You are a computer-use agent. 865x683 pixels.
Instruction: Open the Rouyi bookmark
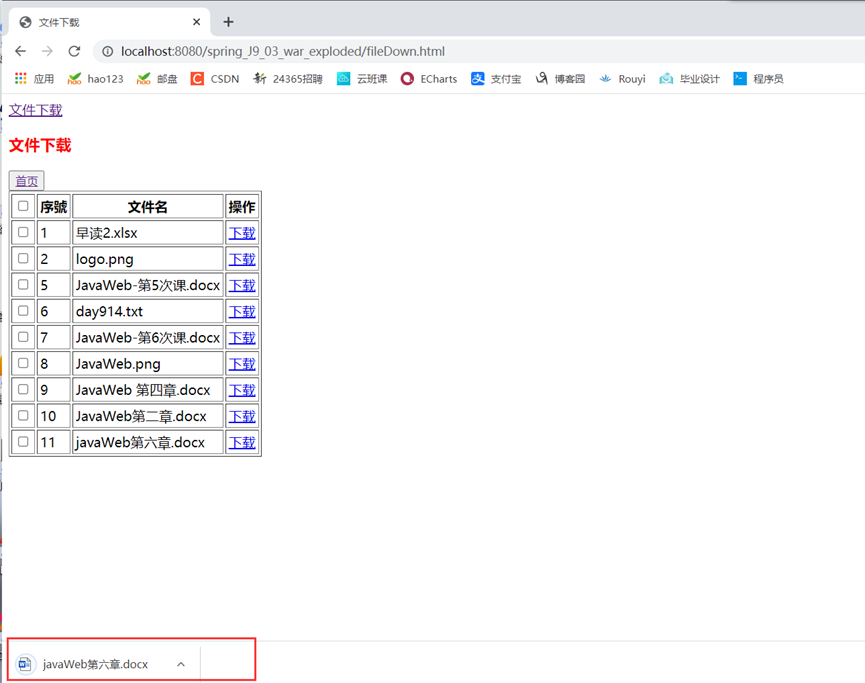(x=622, y=79)
